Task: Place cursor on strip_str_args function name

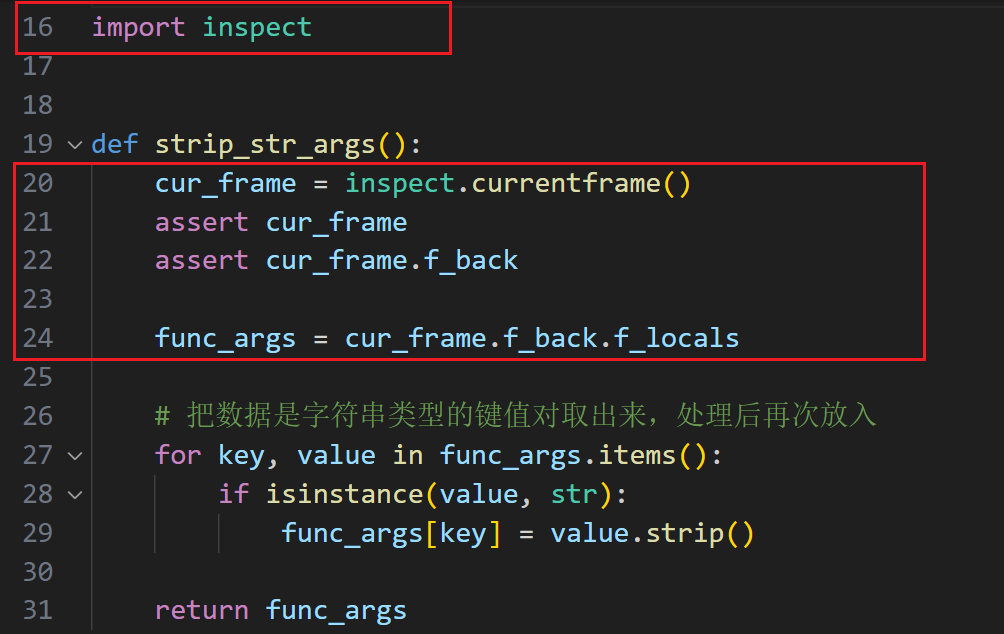Action: coord(265,144)
